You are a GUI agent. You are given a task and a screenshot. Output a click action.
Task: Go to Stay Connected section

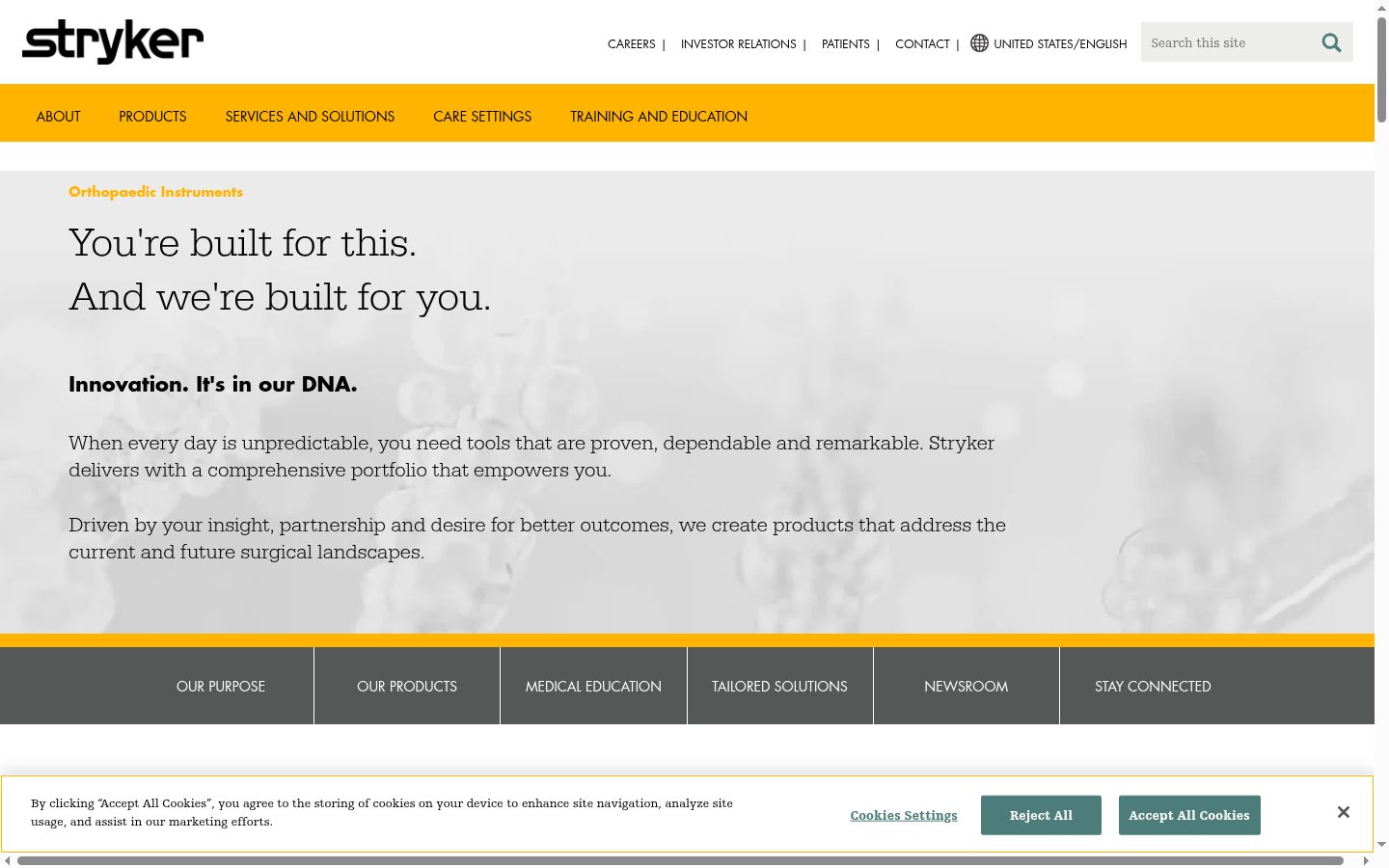[x=1153, y=686]
